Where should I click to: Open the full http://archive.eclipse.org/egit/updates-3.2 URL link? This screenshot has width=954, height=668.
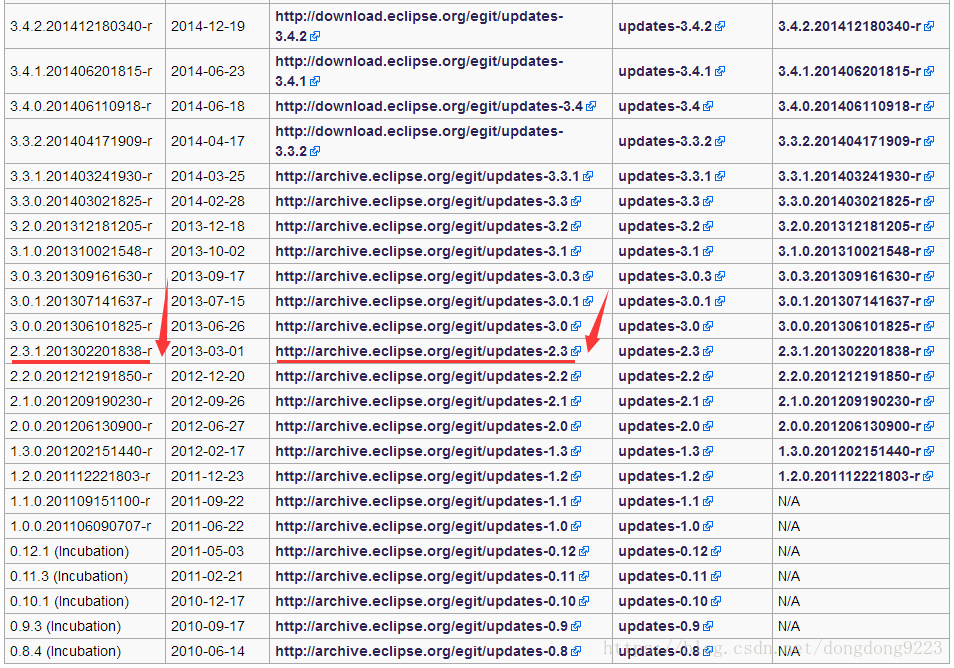pyautogui.click(x=428, y=226)
